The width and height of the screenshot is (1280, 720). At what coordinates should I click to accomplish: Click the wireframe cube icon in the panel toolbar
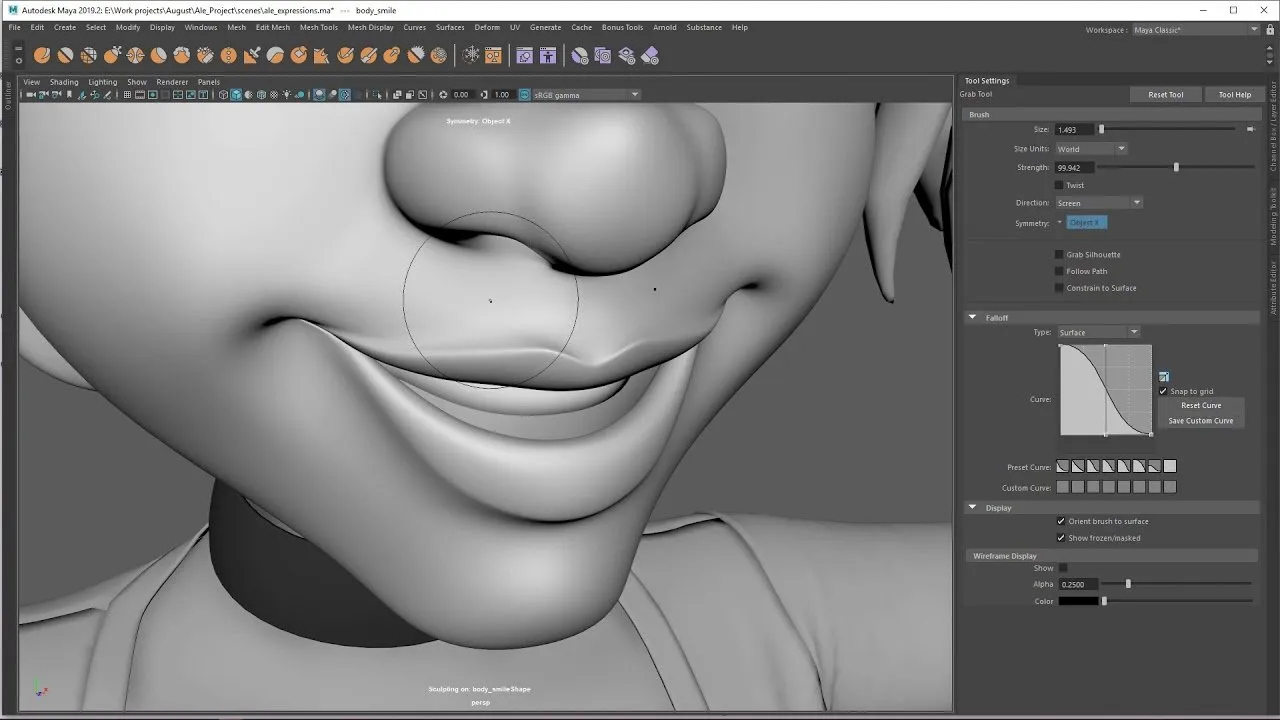[224, 95]
